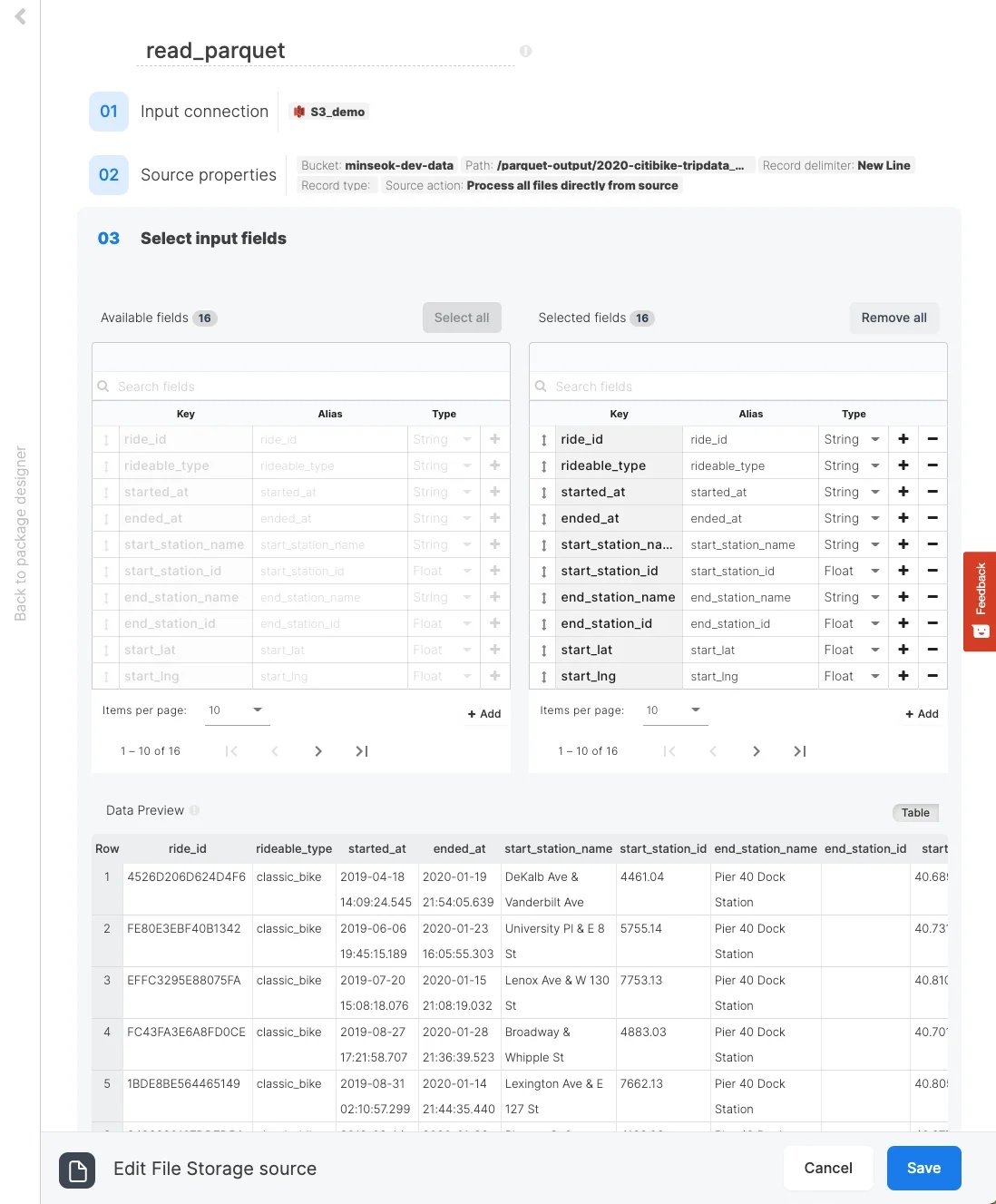Remove started_at from selected fields
Image resolution: width=996 pixels, height=1204 pixels.
(933, 492)
